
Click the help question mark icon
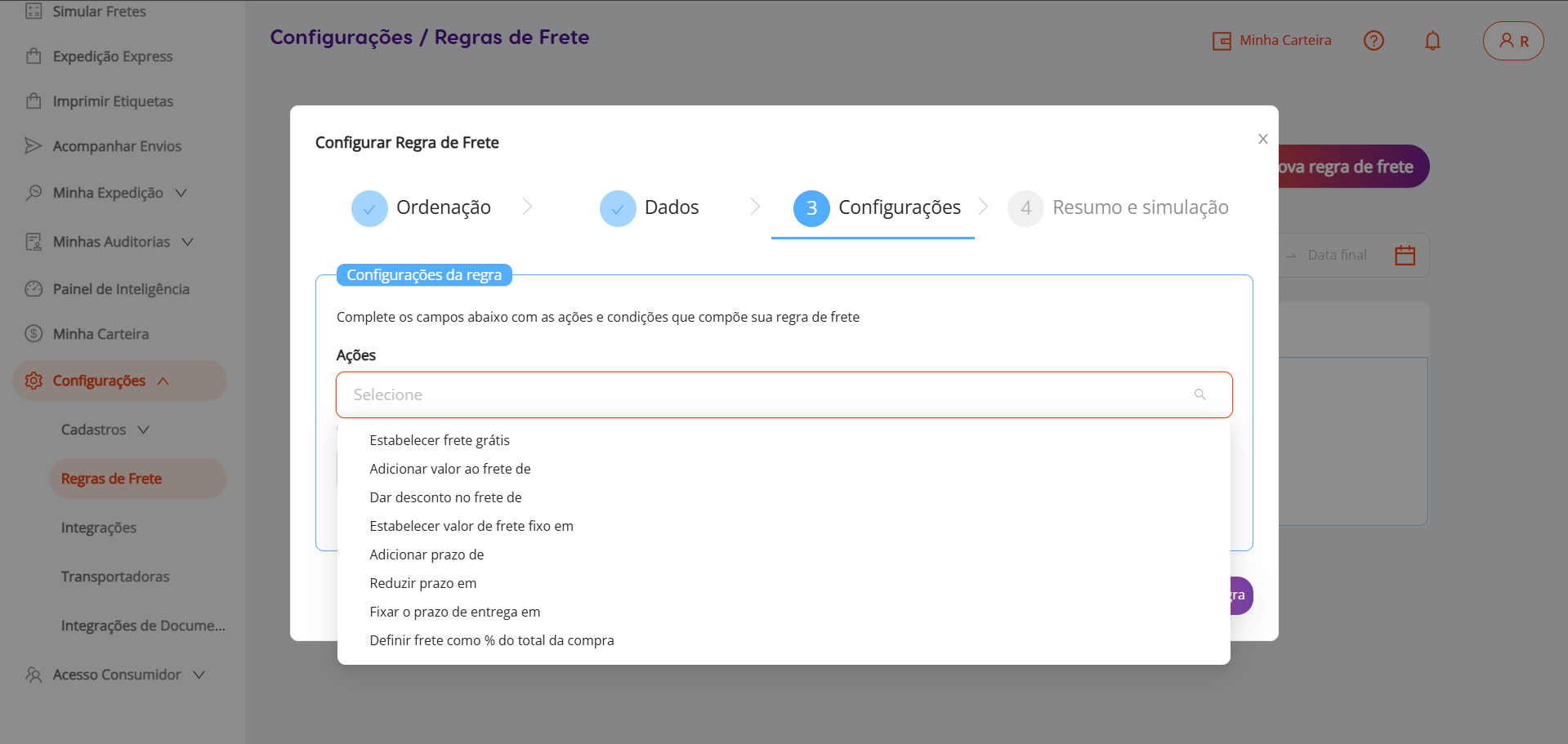(x=1374, y=41)
